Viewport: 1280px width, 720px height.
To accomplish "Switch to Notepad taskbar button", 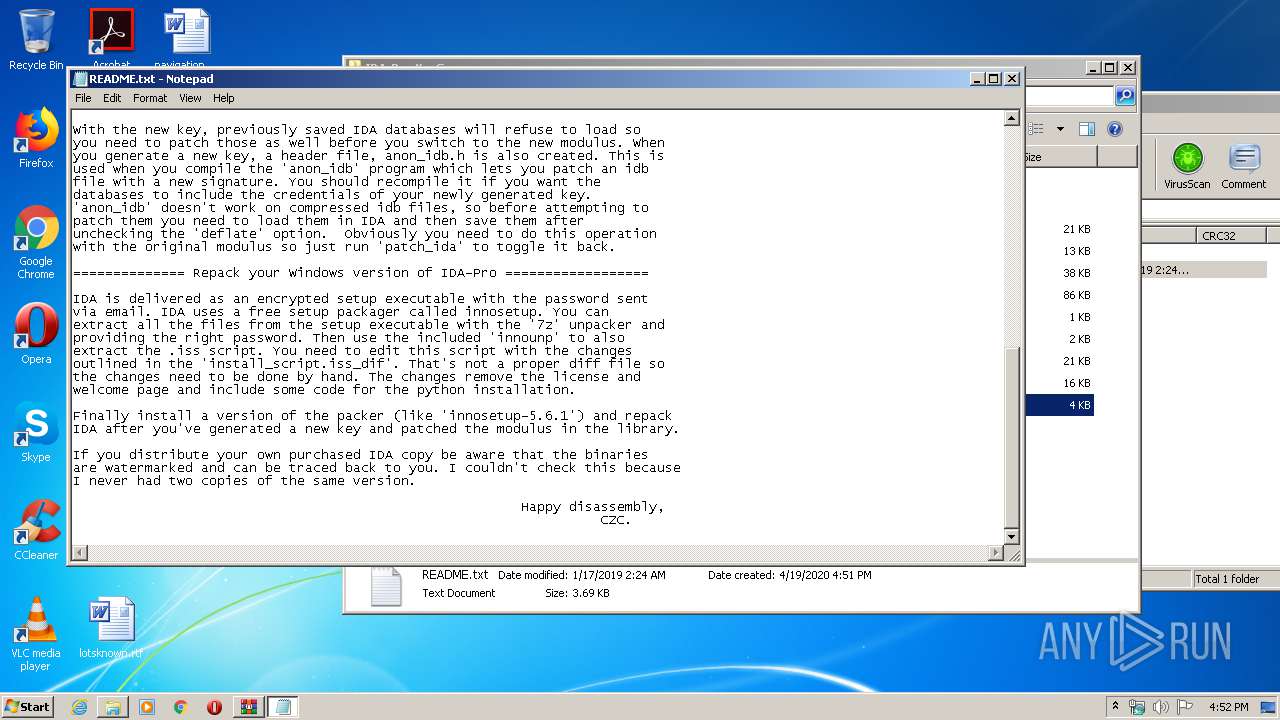I will [283, 707].
